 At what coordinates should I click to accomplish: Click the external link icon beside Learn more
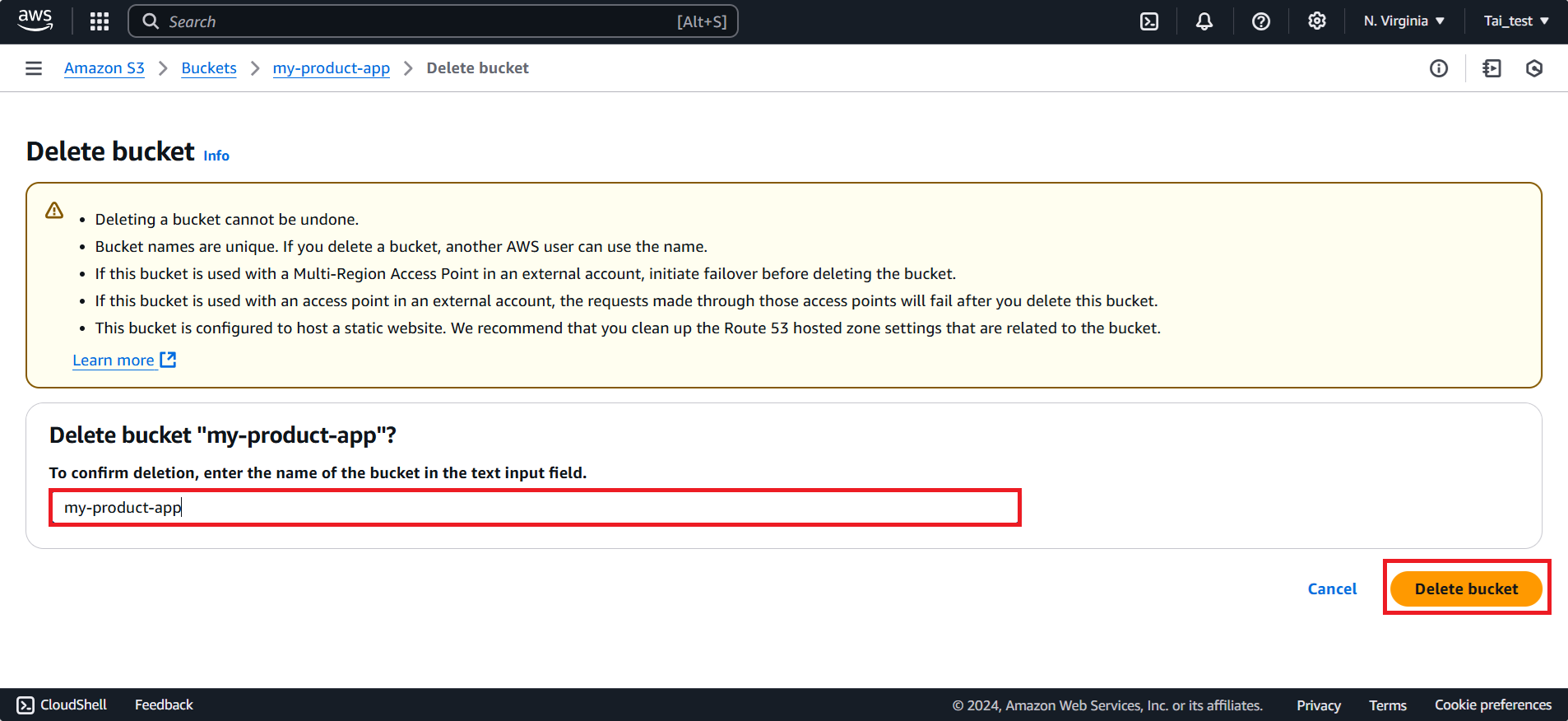(168, 360)
